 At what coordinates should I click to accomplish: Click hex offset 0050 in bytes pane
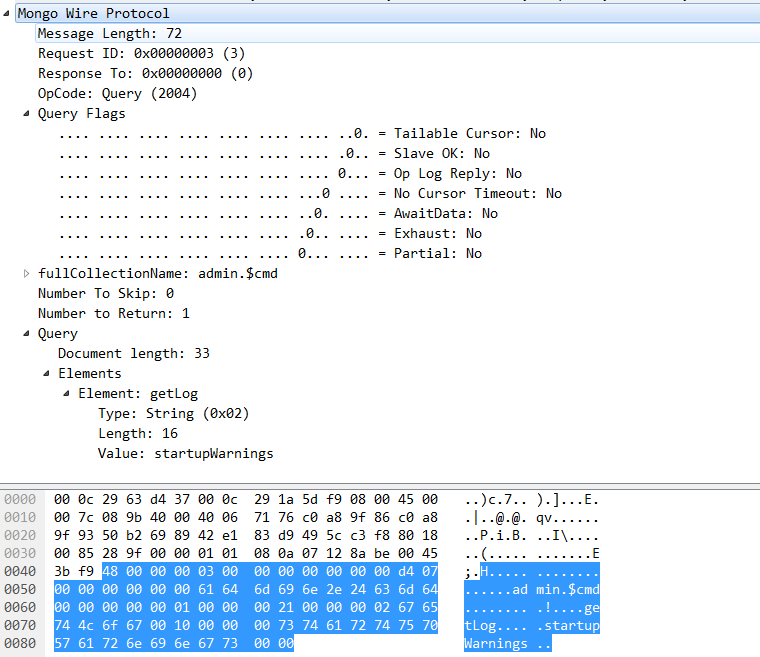click(x=20, y=589)
